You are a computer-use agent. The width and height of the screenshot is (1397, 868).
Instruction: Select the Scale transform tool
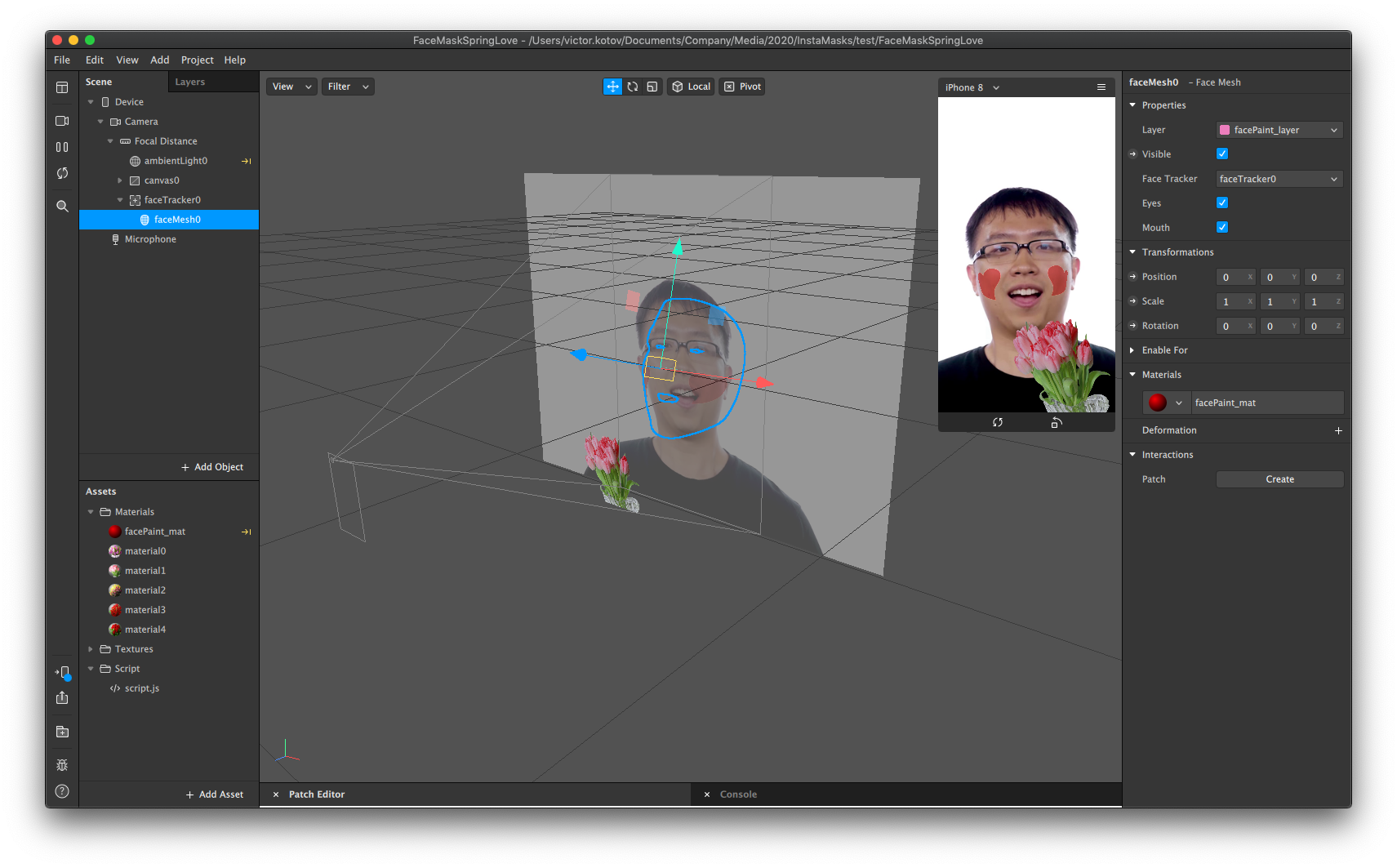tap(652, 86)
